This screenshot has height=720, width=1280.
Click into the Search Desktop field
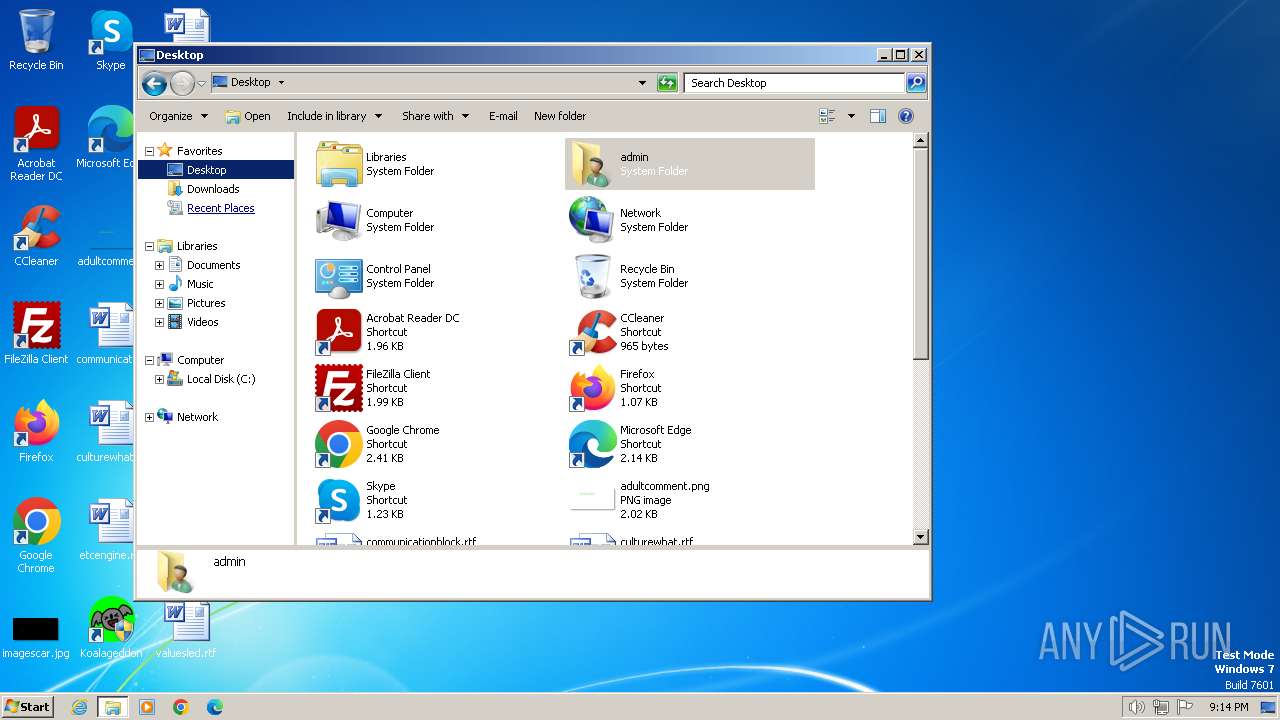point(795,83)
